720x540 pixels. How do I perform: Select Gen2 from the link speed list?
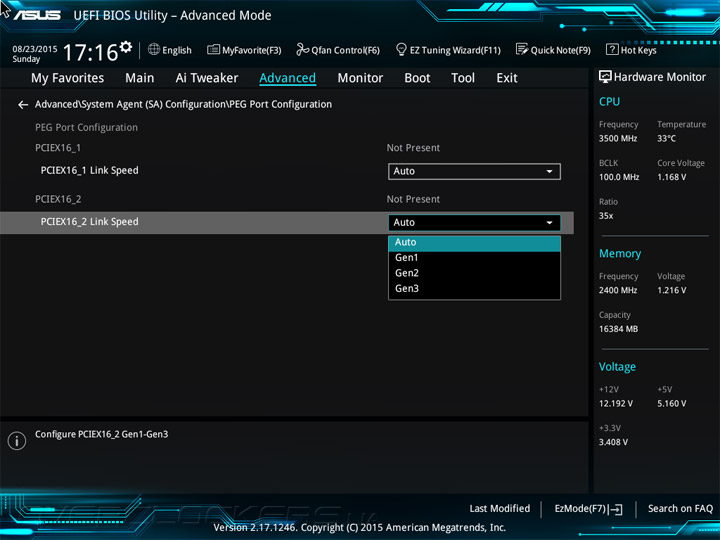pos(474,273)
